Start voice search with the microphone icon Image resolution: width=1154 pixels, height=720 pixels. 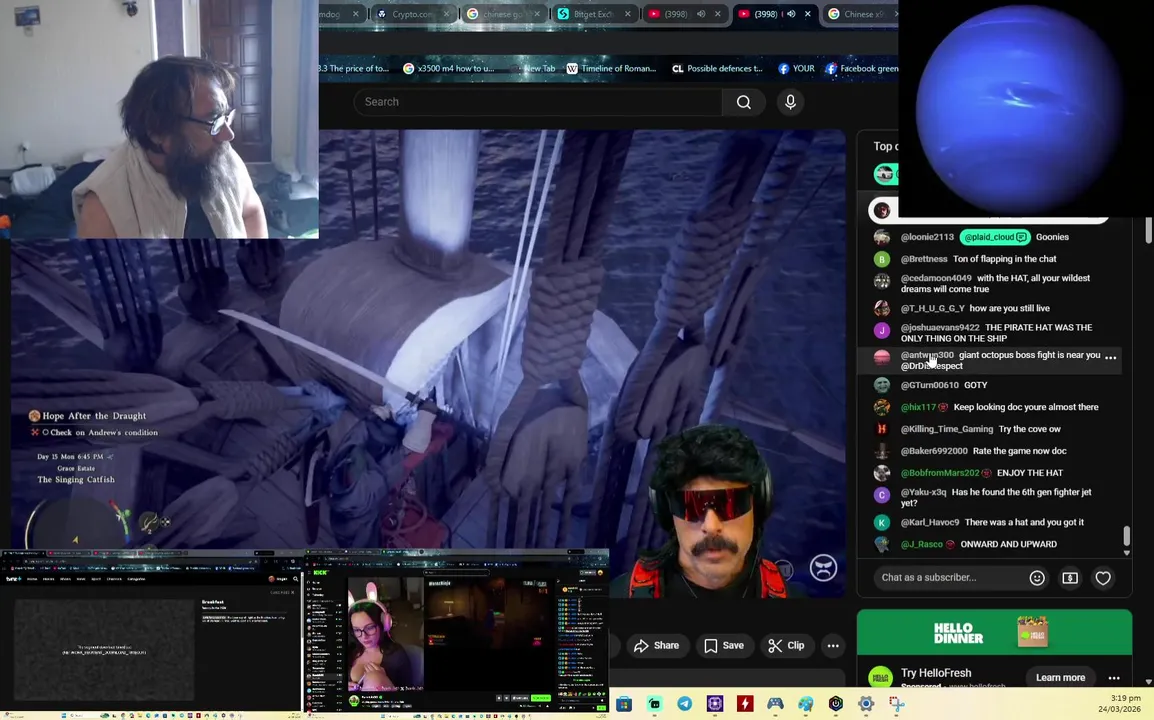[790, 102]
